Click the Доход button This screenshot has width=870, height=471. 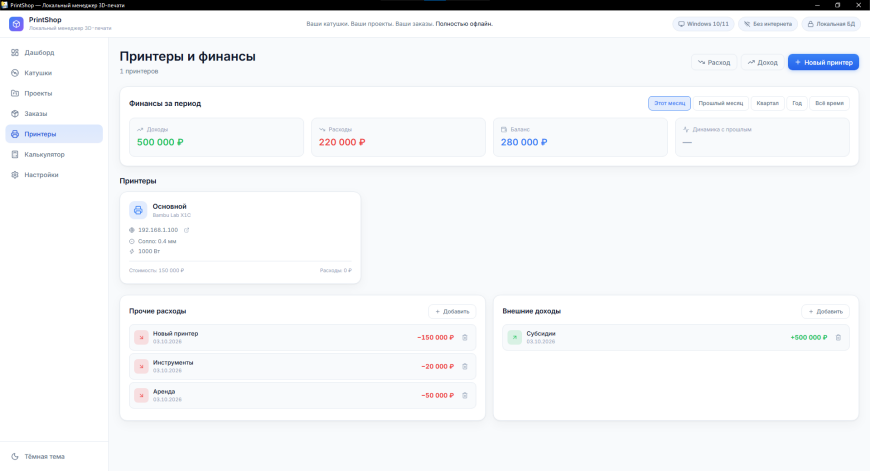pyautogui.click(x=762, y=62)
